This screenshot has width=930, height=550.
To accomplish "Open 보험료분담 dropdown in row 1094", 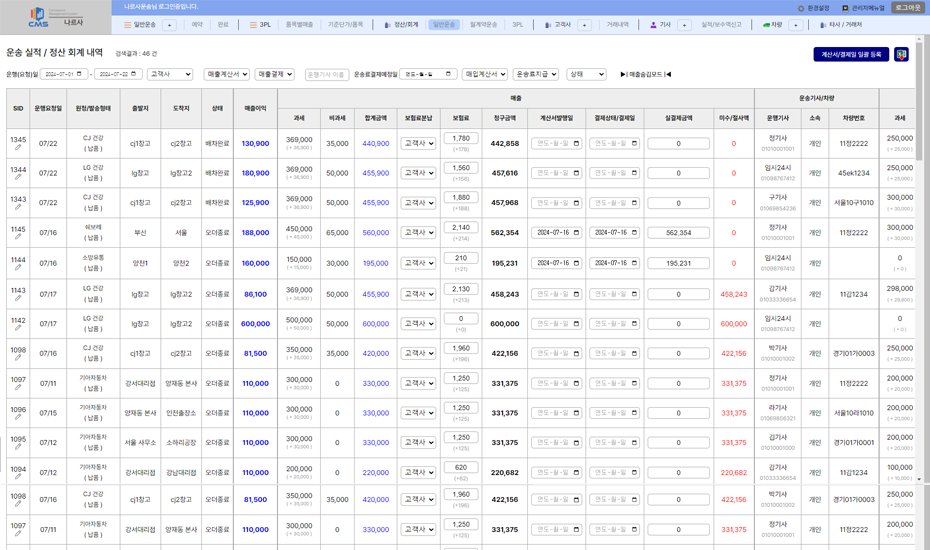I will (x=418, y=473).
